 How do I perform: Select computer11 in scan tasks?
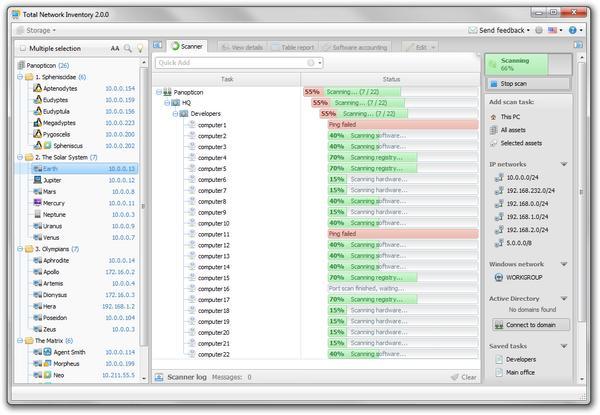tap(214, 234)
